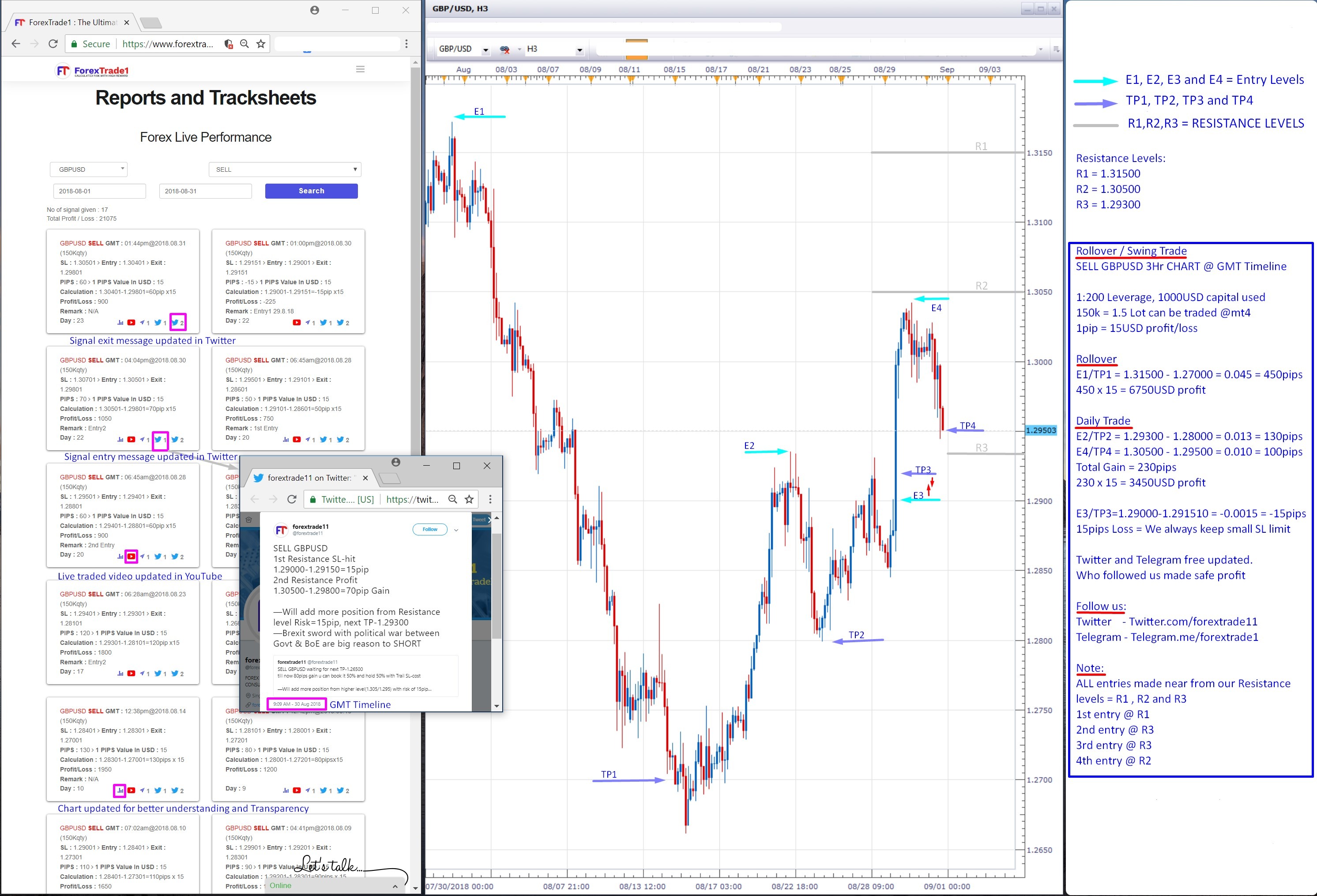Screen dimensions: 1317x896
Task: Click the ForexTrade1 address bar URL
Action: (168, 44)
